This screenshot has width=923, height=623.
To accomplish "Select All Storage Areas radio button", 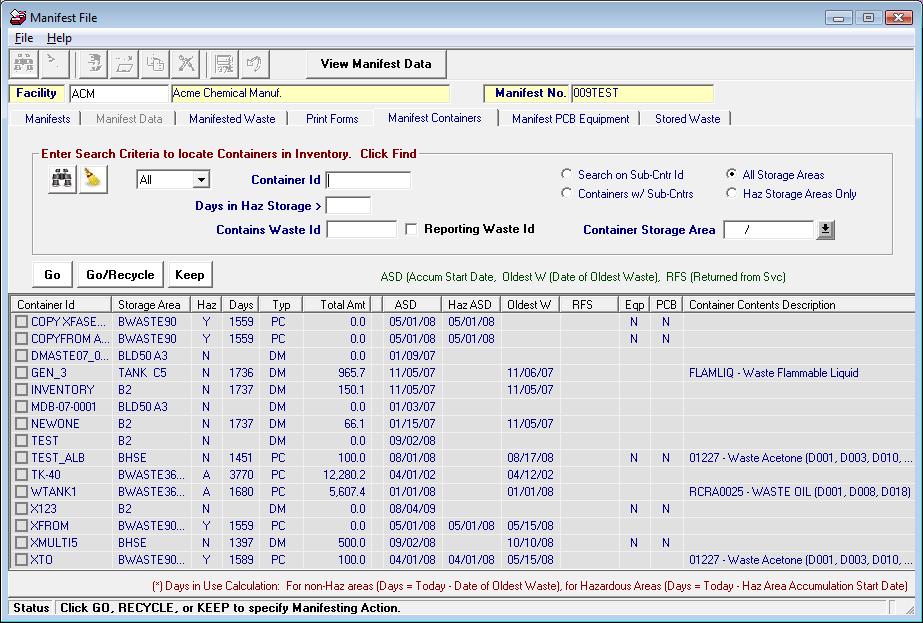I will (731, 174).
